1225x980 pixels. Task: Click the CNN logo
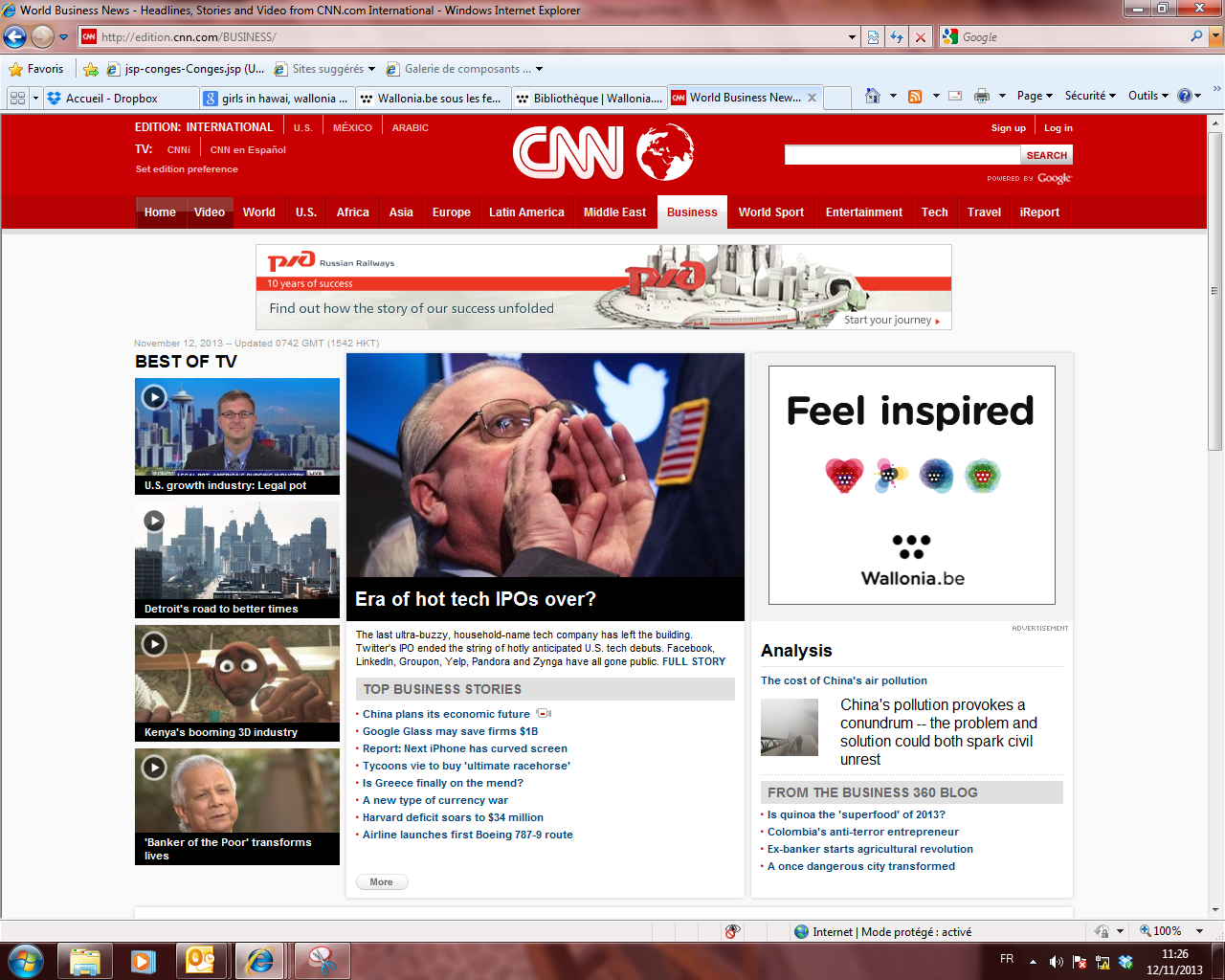tap(603, 151)
